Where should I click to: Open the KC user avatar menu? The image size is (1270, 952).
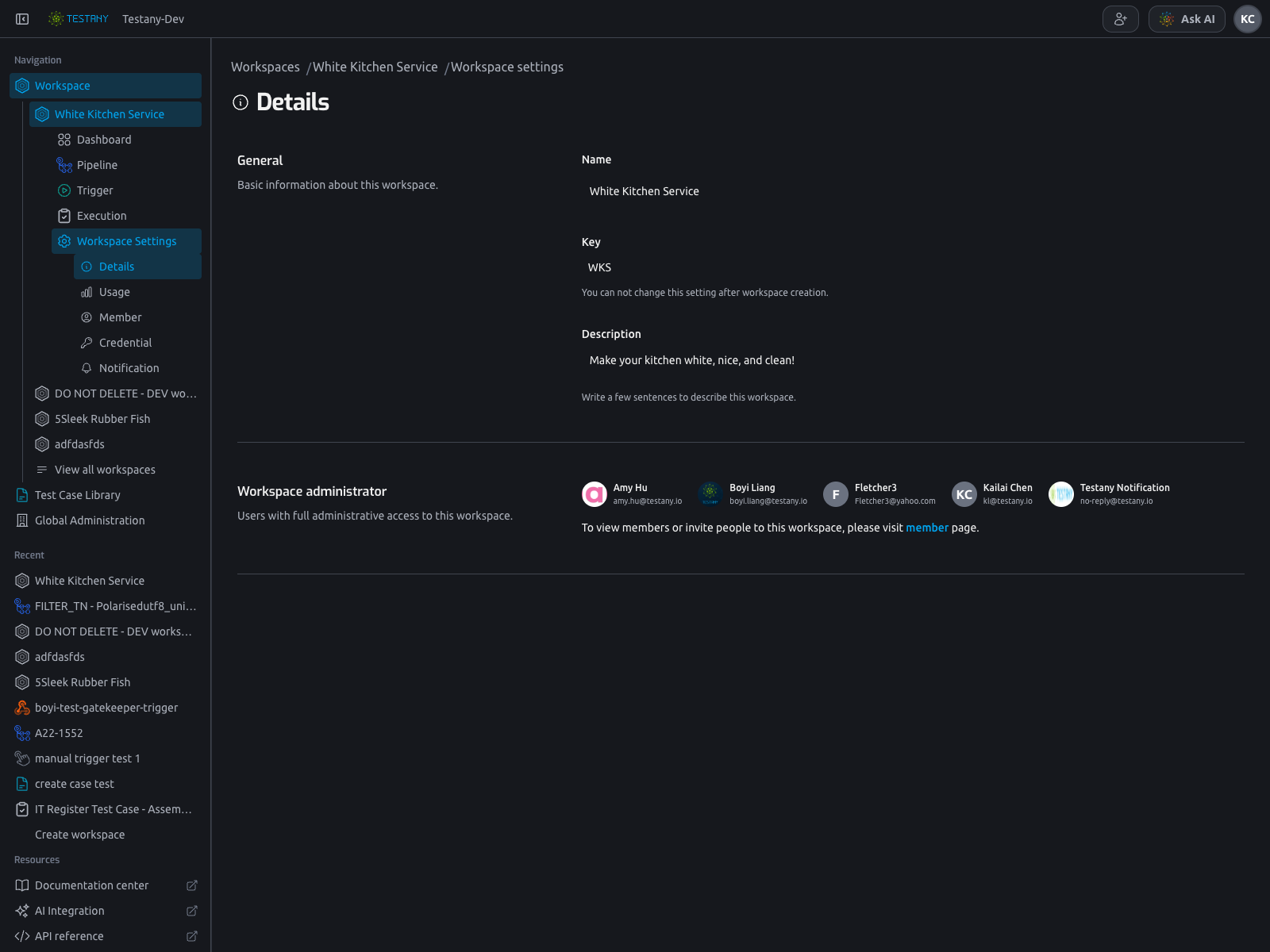pyautogui.click(x=1247, y=19)
